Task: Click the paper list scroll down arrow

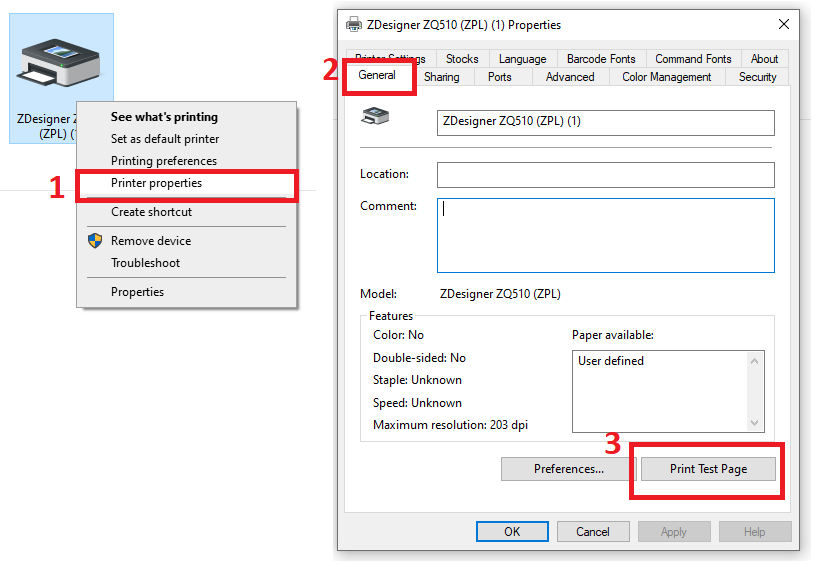Action: pyautogui.click(x=755, y=423)
